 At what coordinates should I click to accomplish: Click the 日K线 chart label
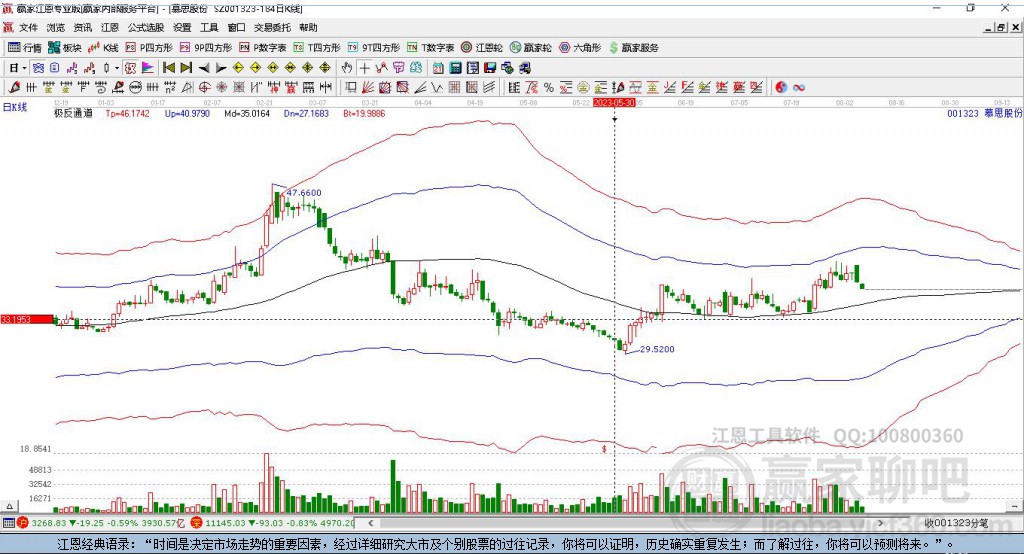click(15, 107)
